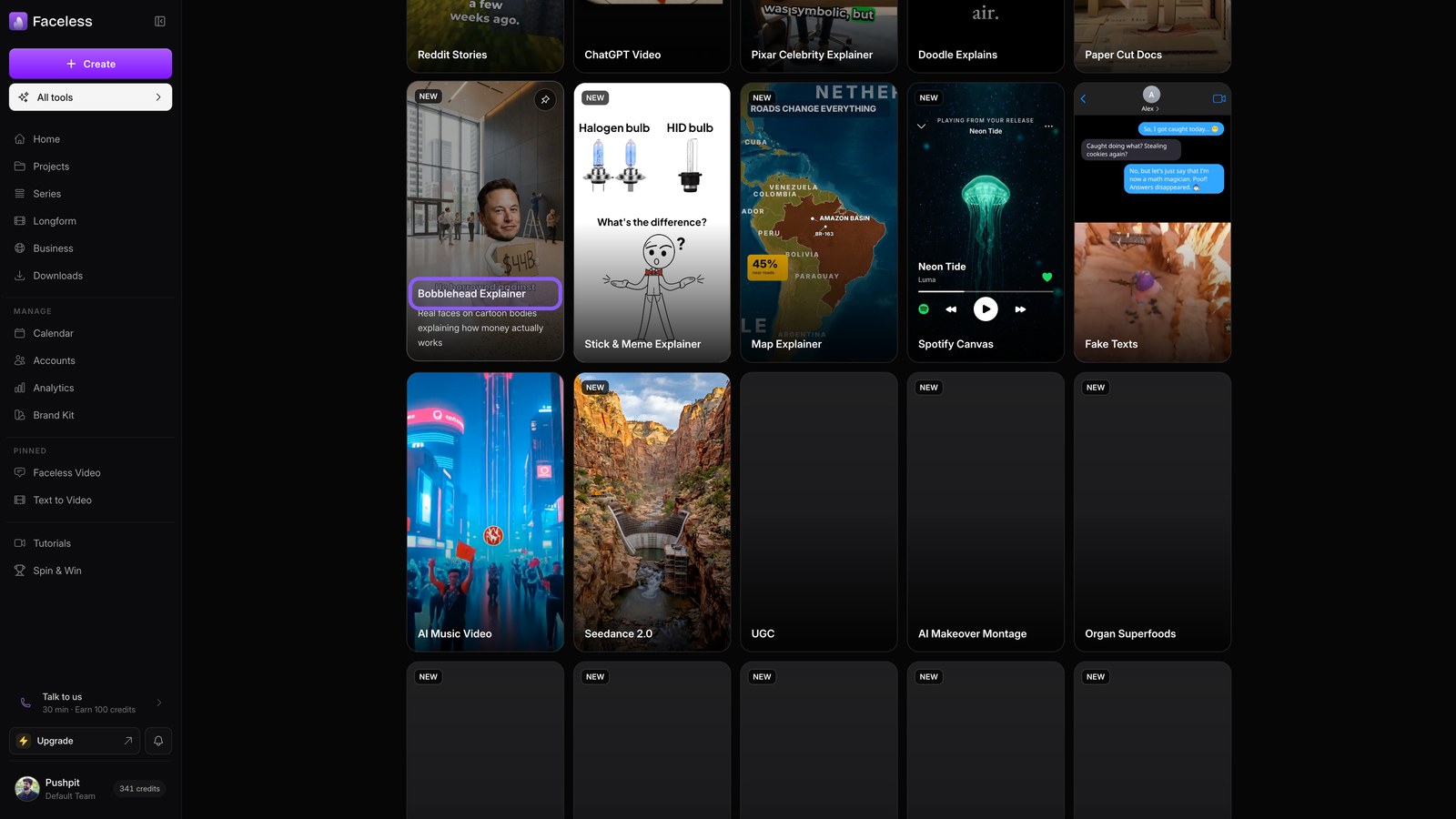The width and height of the screenshot is (1456, 819).
Task: Click the Upgrade button
Action: click(76, 741)
